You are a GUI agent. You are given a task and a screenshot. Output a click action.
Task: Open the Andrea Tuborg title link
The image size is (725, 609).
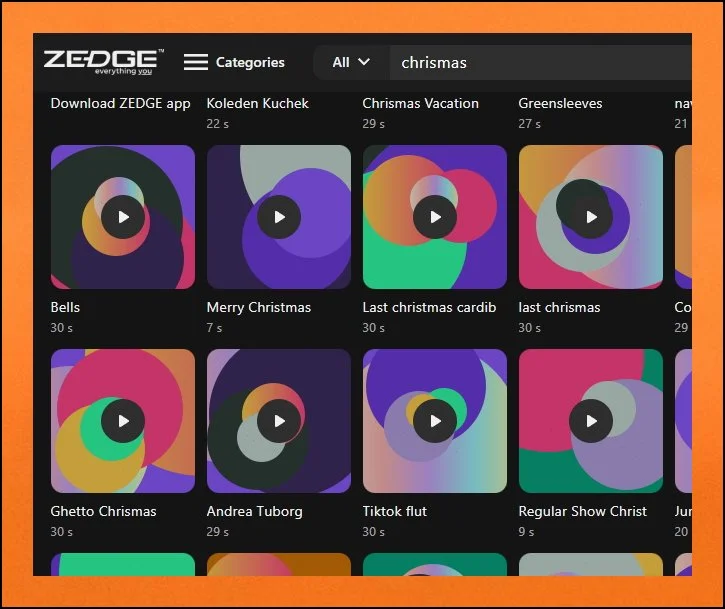pos(254,511)
